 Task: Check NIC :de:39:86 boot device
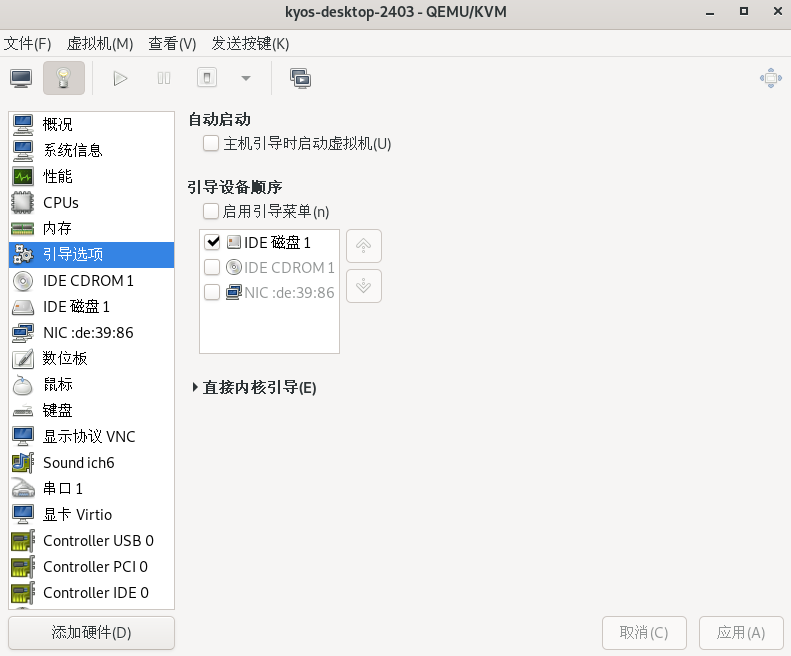tap(212, 292)
